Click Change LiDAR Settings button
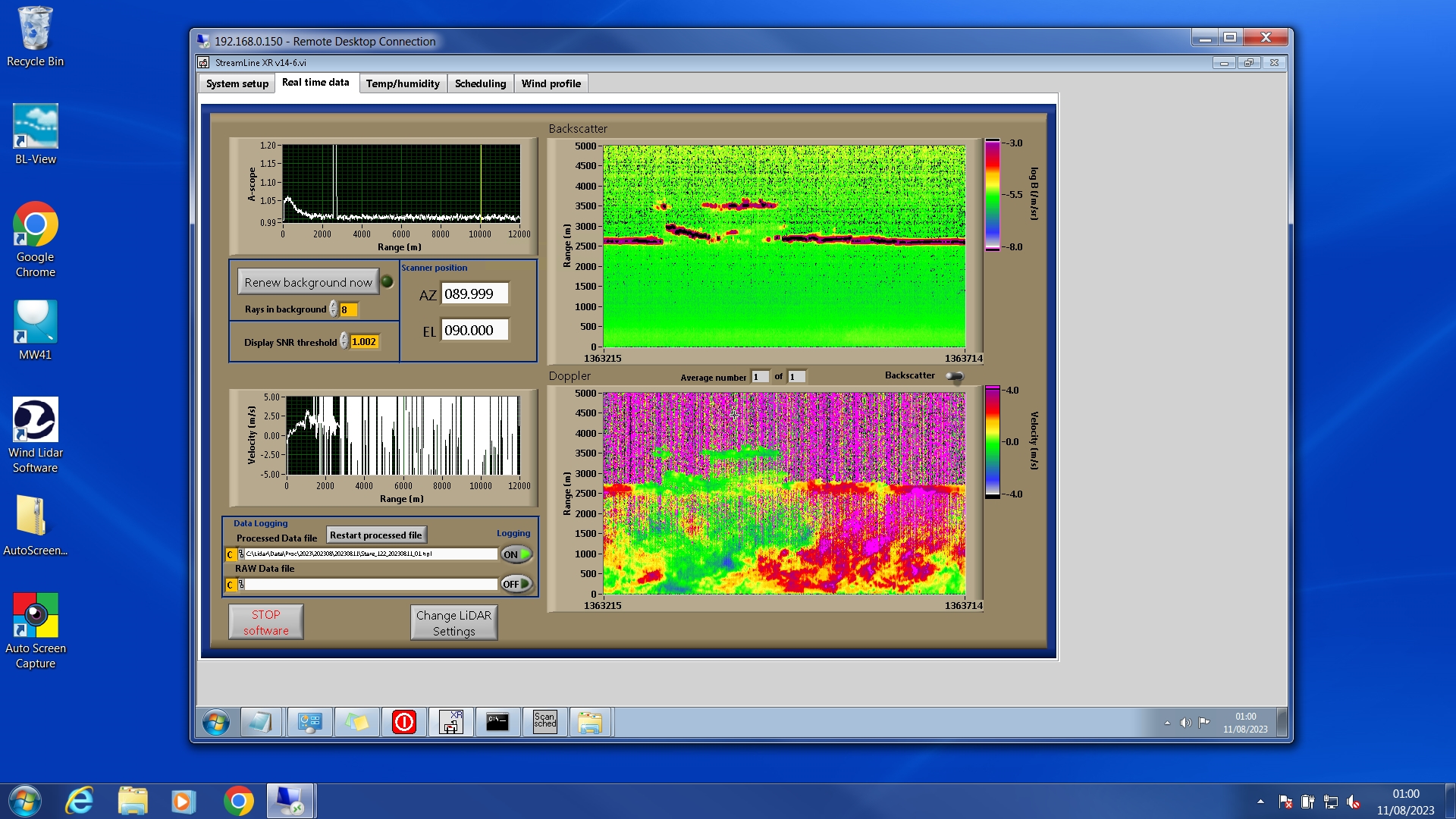The width and height of the screenshot is (1456, 819). [x=453, y=623]
